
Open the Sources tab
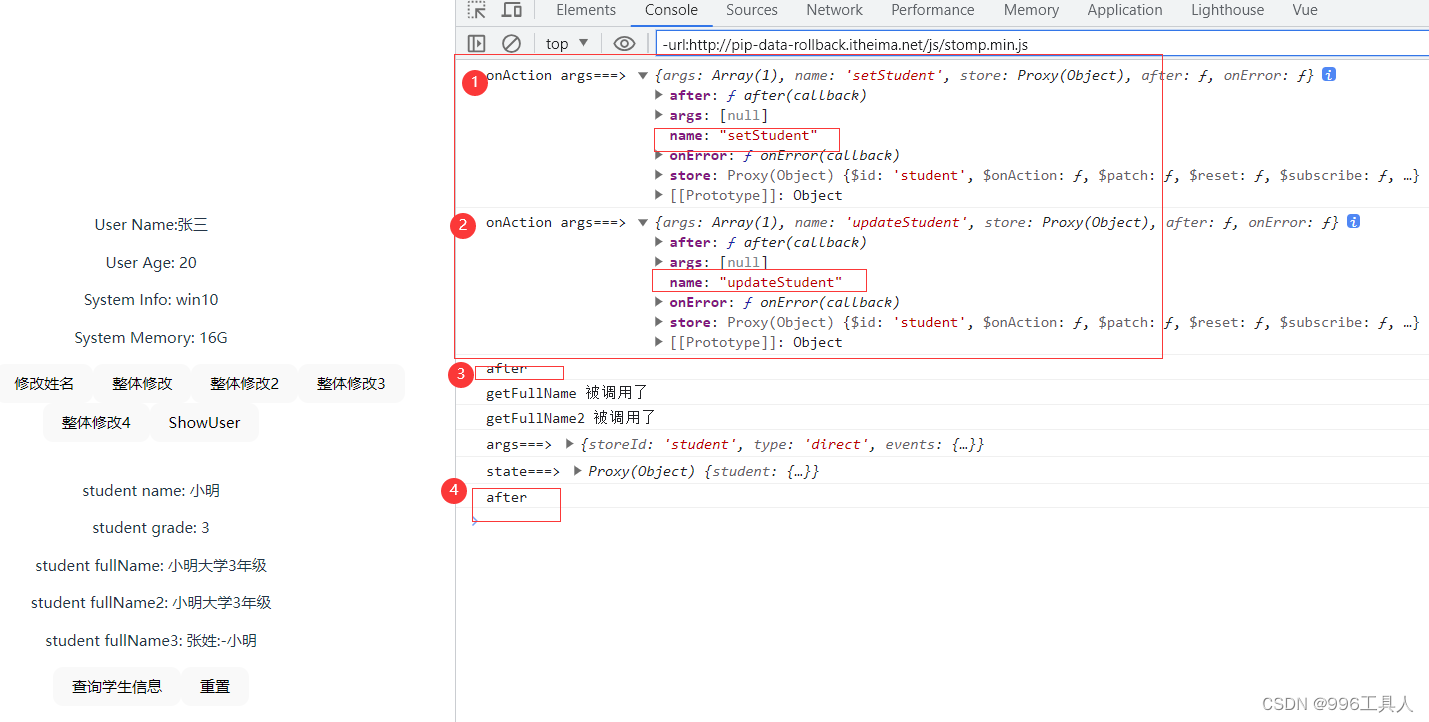click(x=752, y=10)
